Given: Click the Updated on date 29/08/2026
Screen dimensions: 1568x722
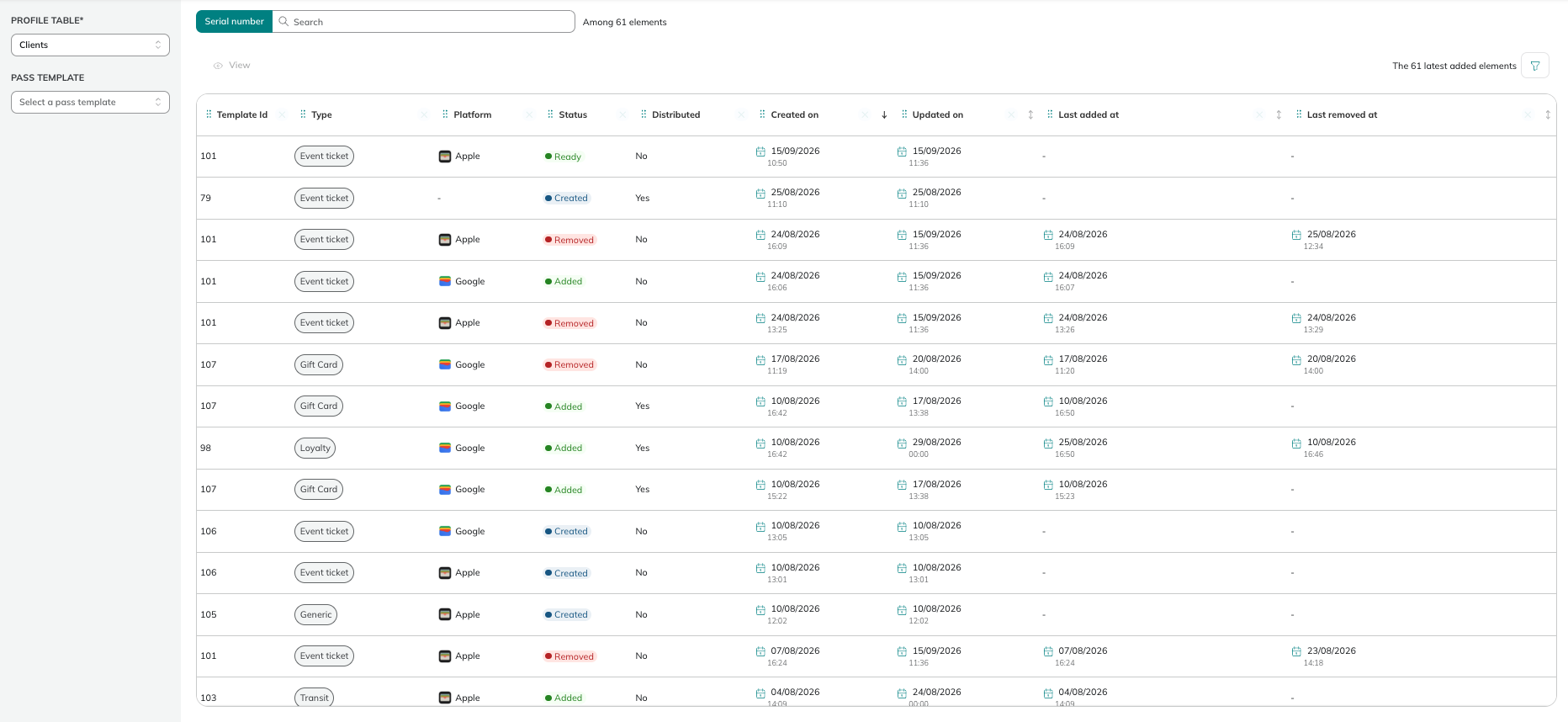Looking at the screenshot, I should (x=936, y=442).
